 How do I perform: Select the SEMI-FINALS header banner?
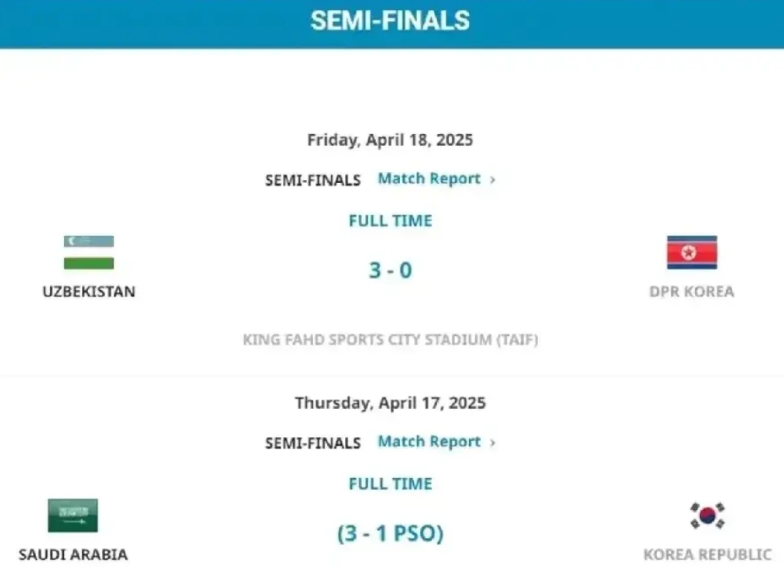pyautogui.click(x=392, y=24)
